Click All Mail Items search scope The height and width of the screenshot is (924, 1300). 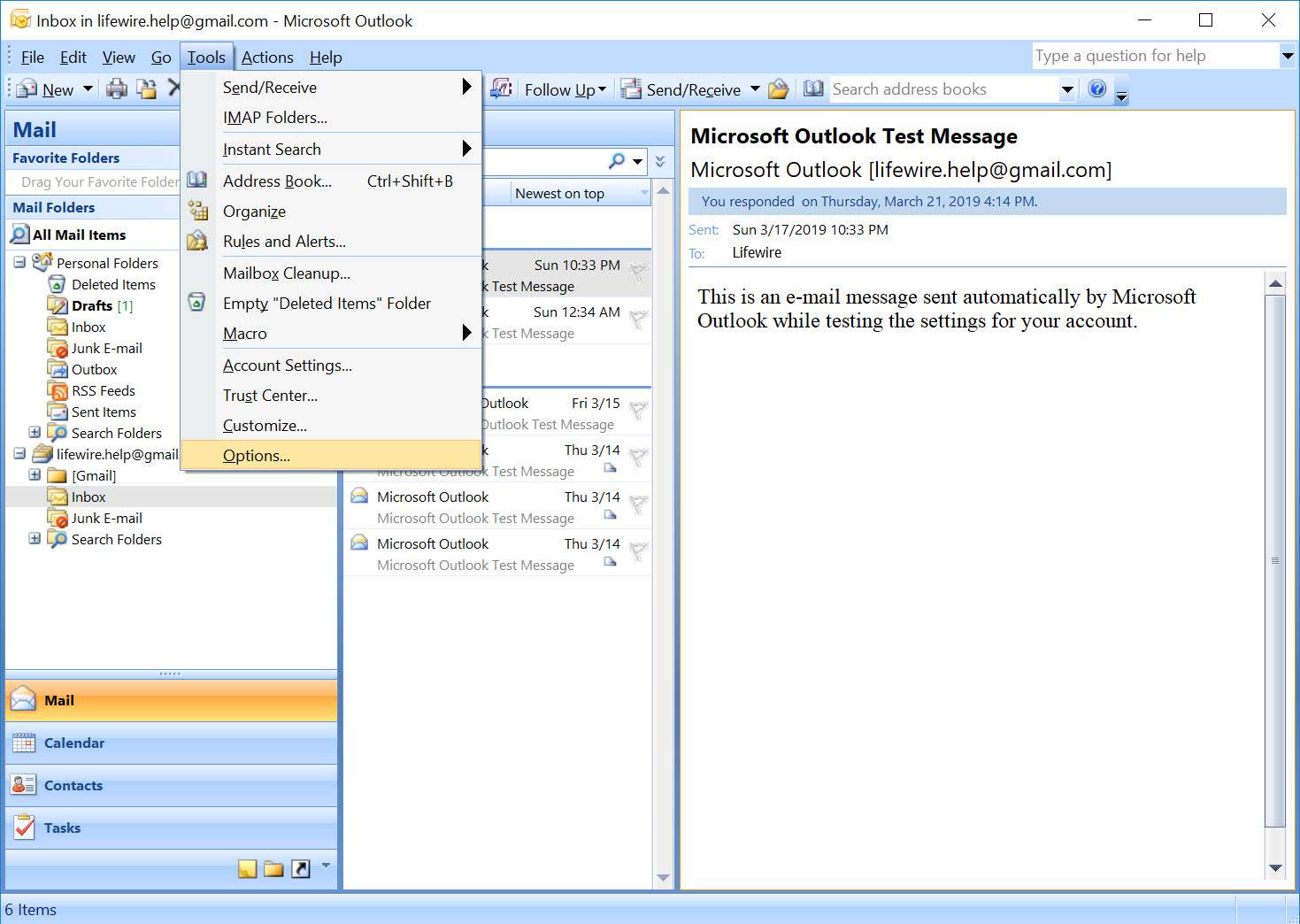click(x=79, y=235)
